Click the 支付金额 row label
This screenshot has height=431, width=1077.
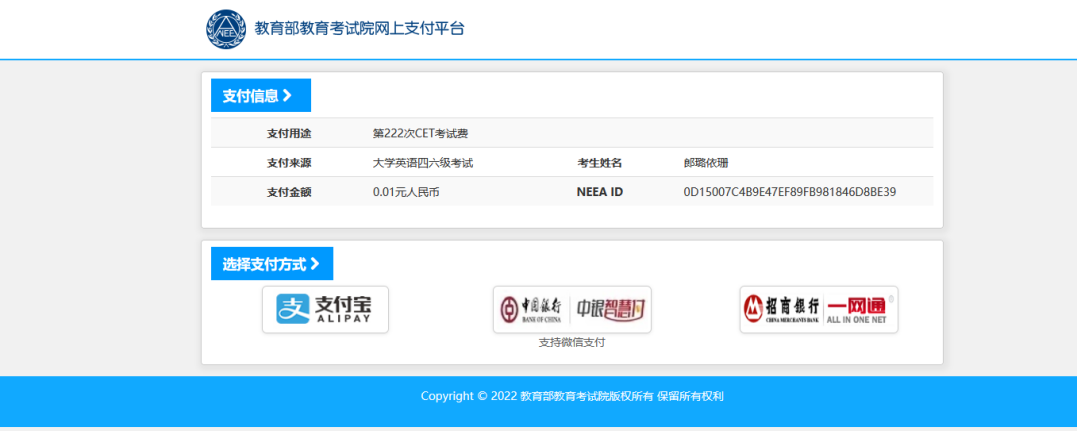tap(289, 192)
